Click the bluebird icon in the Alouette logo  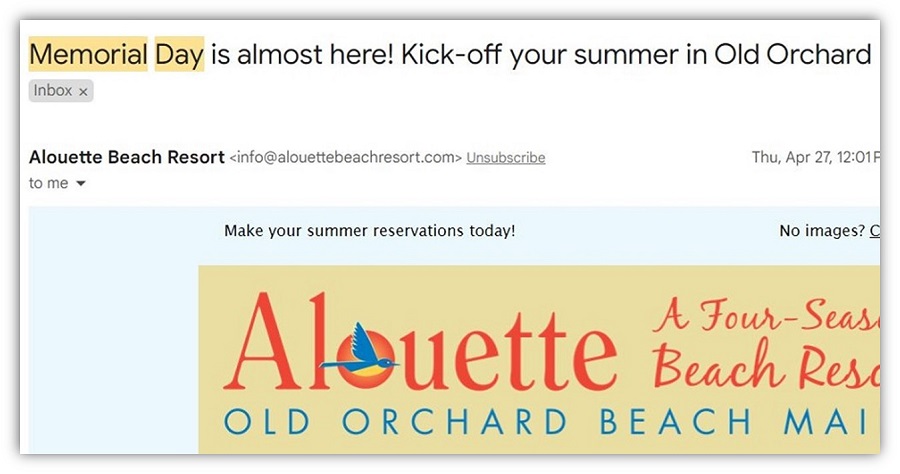click(x=359, y=349)
